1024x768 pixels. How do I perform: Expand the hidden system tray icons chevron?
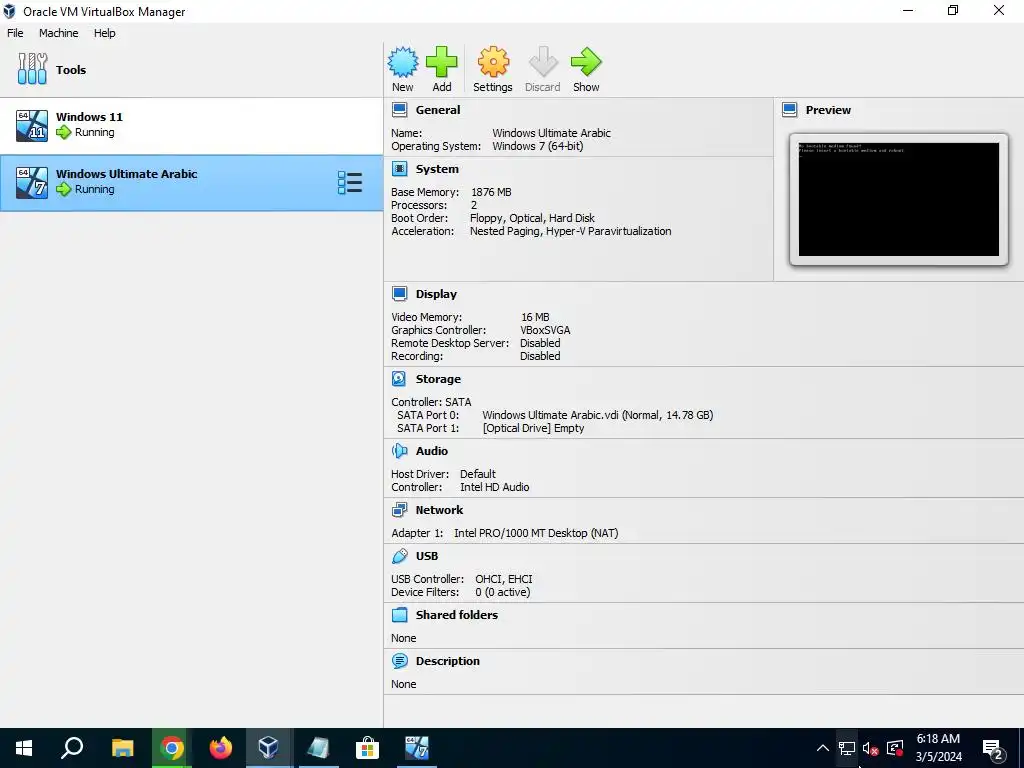coord(823,748)
